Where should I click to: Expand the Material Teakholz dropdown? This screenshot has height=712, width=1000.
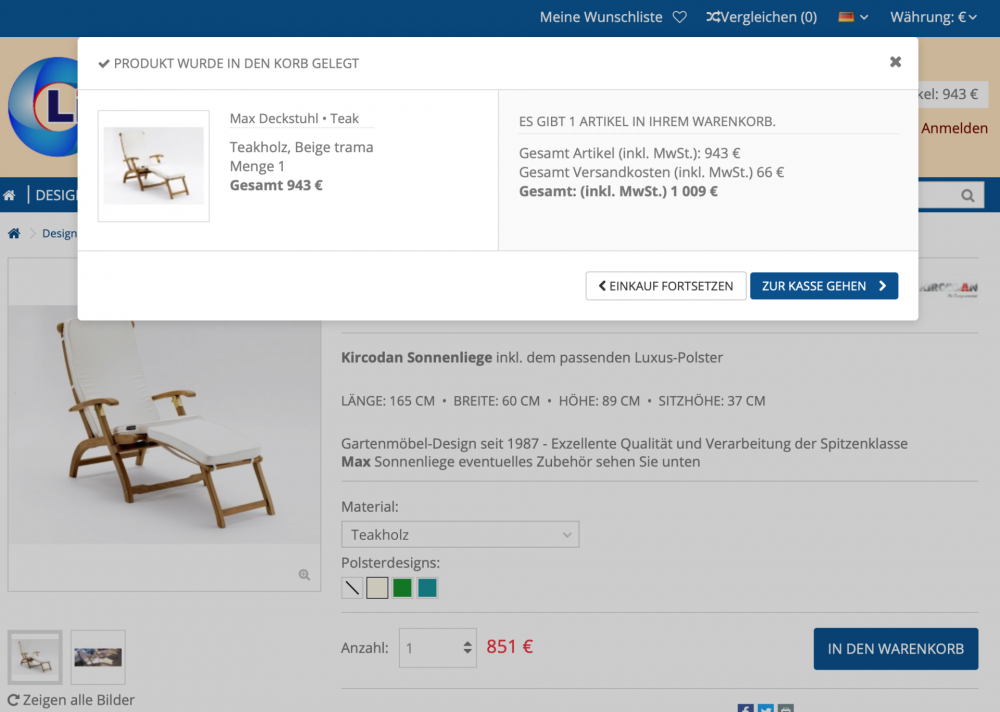point(460,535)
